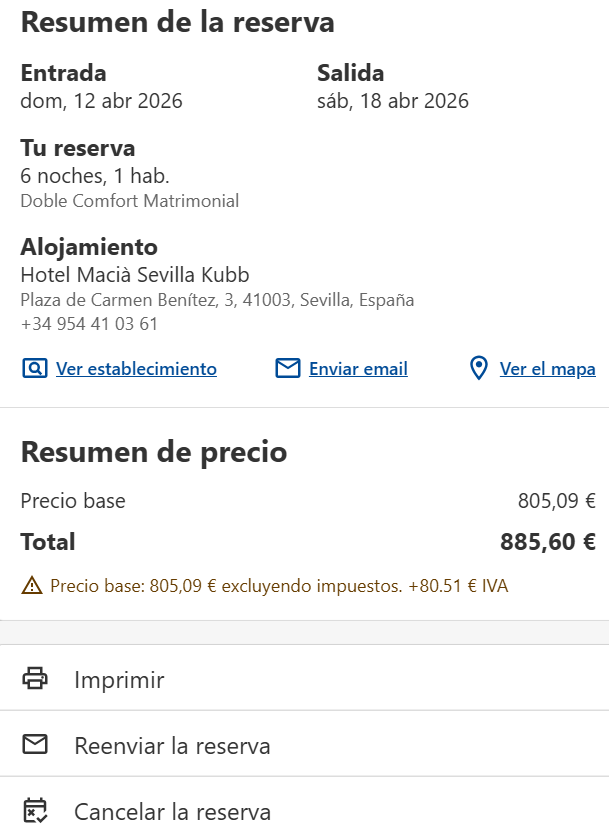
Task: Click the map pin icon
Action: [479, 369]
